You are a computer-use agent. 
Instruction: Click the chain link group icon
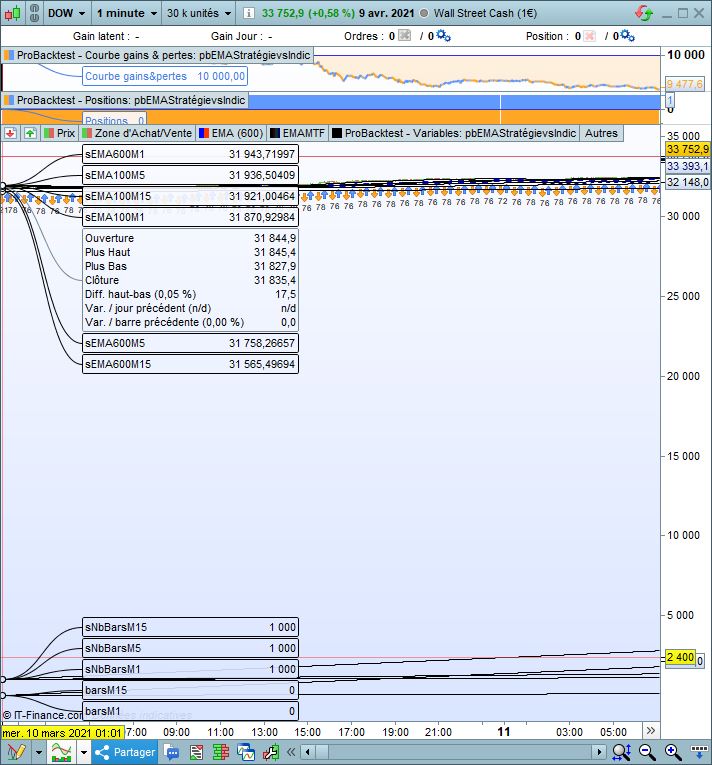click(34, 13)
